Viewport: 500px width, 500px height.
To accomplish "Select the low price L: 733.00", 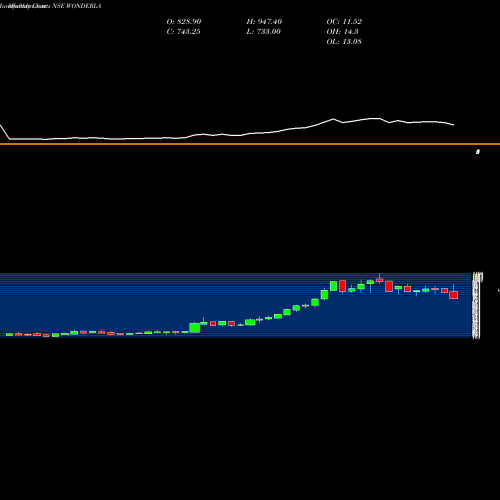I will [x=263, y=32].
